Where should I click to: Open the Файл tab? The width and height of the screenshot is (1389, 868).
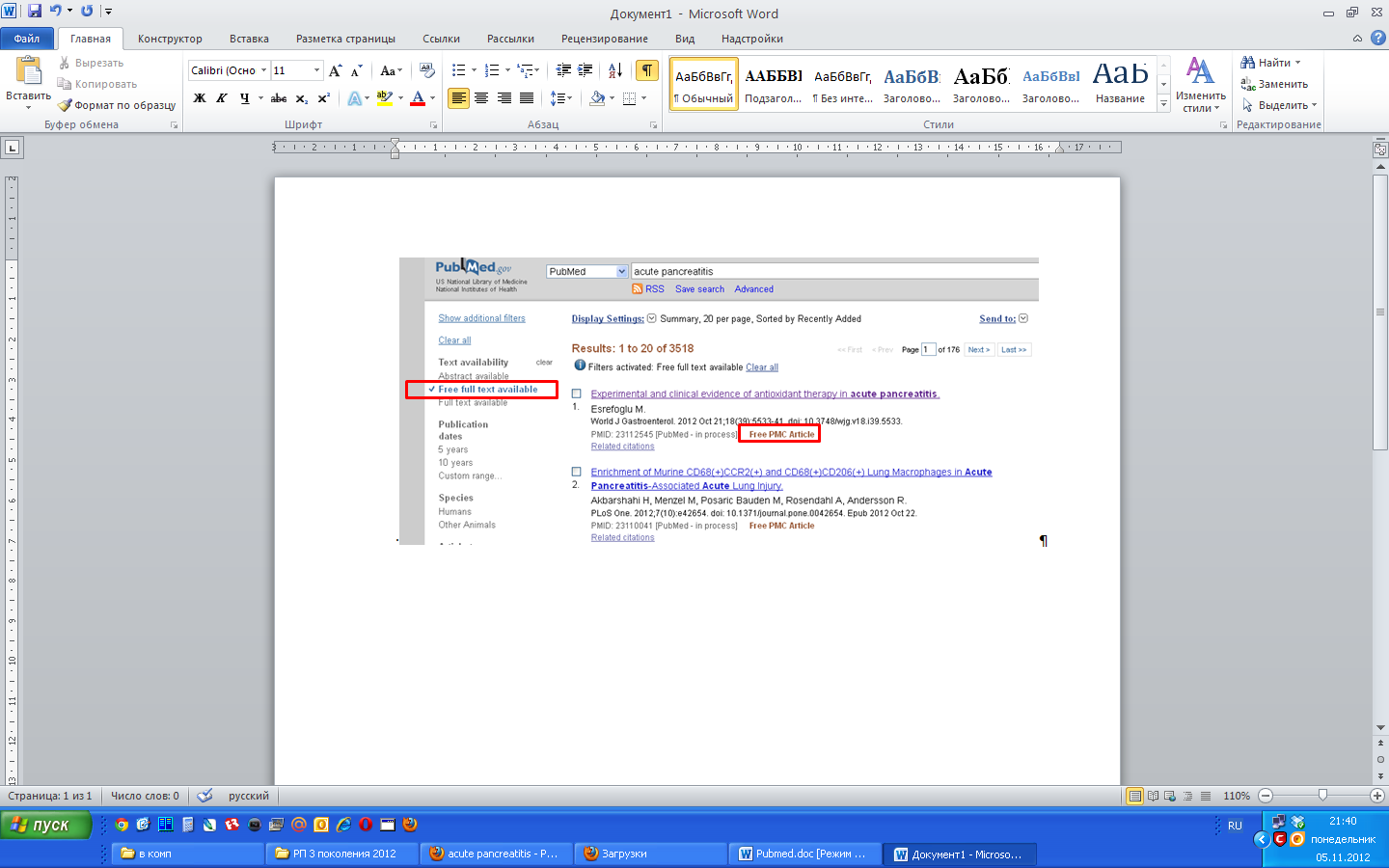coord(27,39)
